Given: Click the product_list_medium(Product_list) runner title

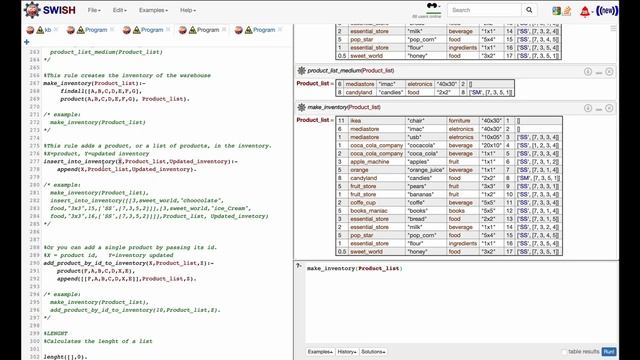Looking at the screenshot, I should click(351, 71).
